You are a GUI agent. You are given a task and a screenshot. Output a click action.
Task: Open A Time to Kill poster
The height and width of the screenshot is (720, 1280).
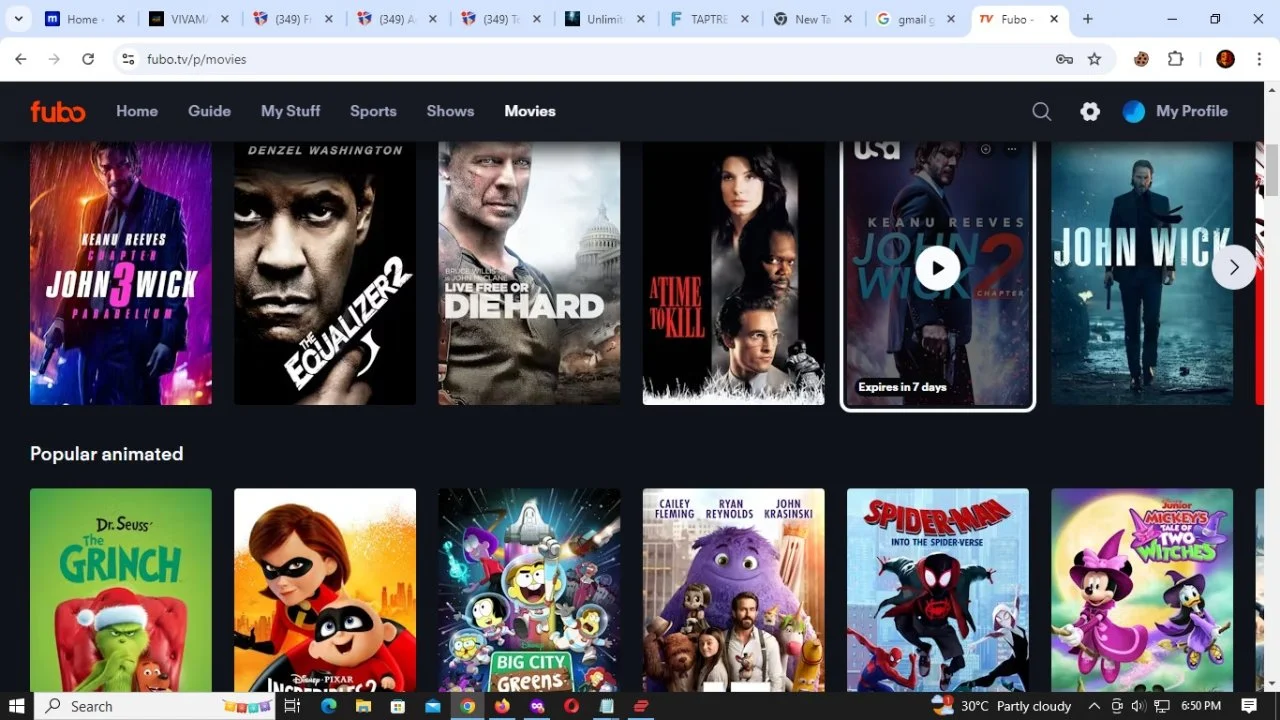[733, 273]
